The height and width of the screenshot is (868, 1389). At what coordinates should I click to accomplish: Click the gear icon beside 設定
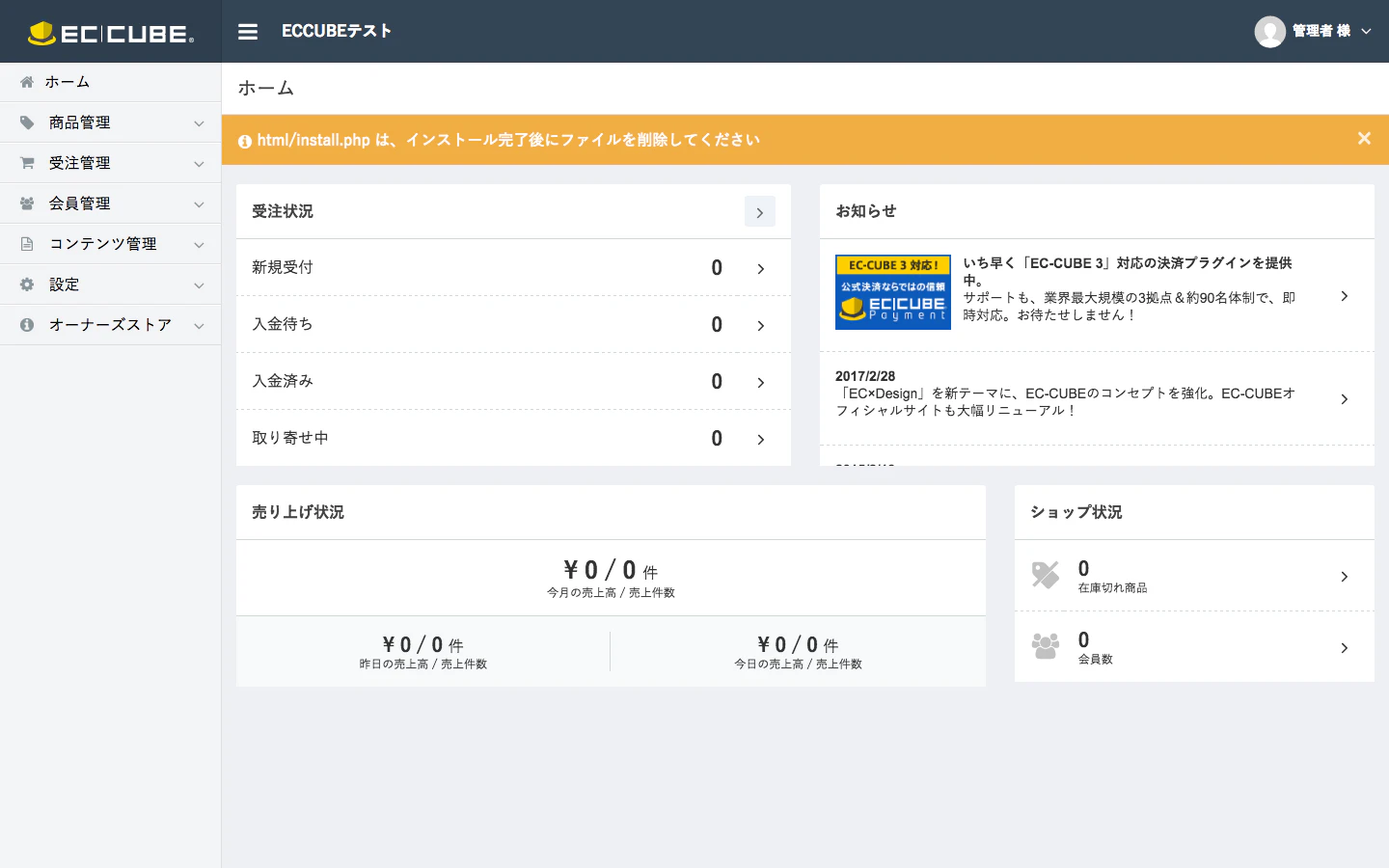[x=27, y=285]
